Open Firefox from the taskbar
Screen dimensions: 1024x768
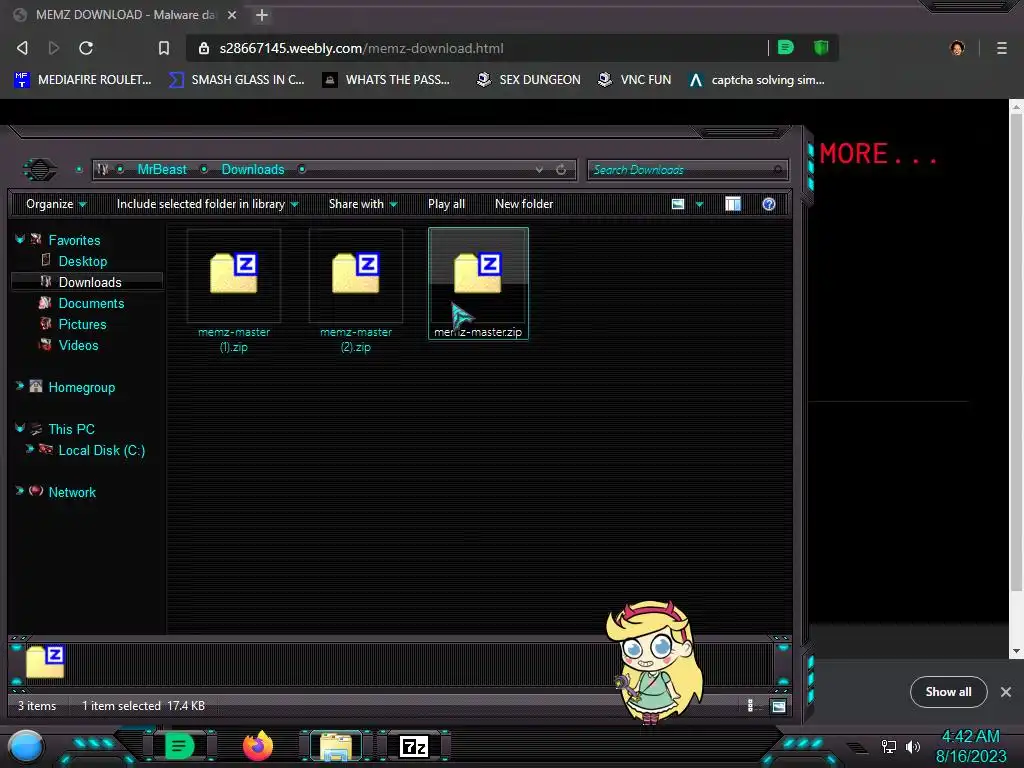click(x=258, y=746)
